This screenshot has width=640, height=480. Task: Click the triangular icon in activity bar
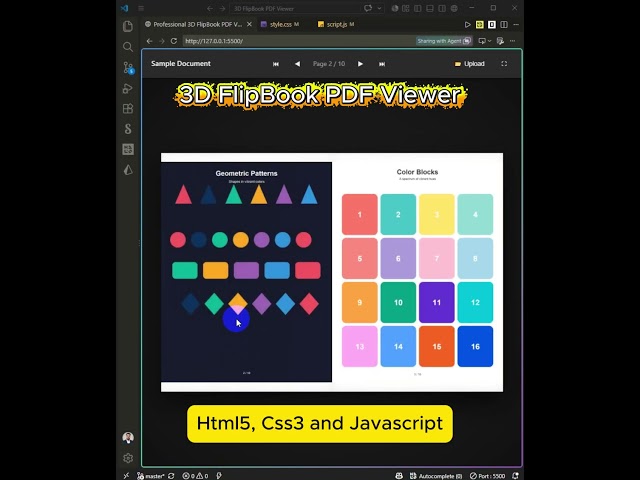pos(128,170)
